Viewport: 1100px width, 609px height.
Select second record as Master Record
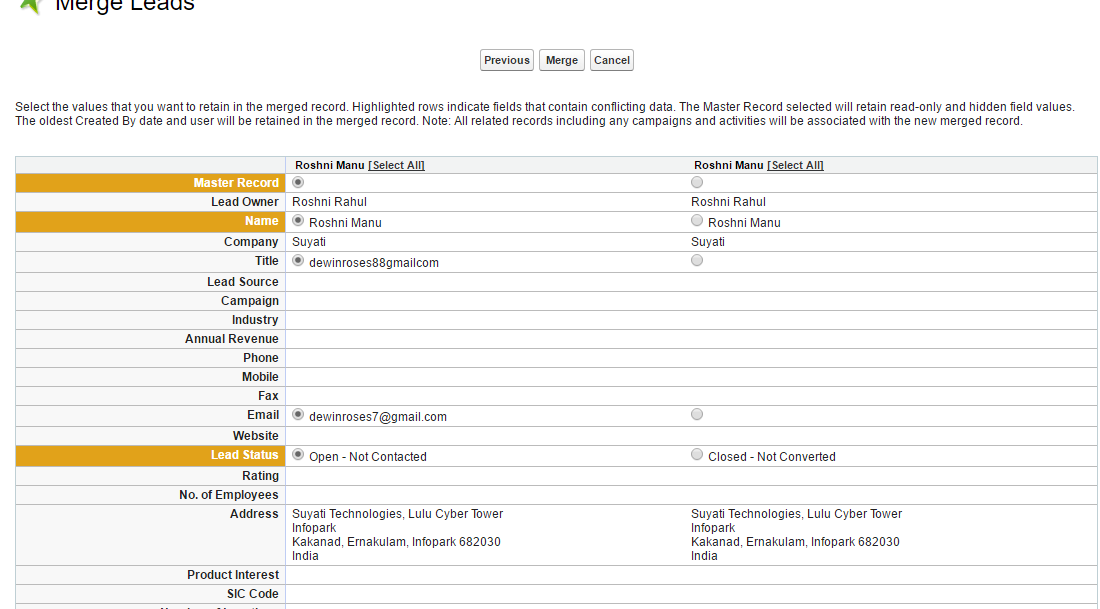pyautogui.click(x=697, y=182)
